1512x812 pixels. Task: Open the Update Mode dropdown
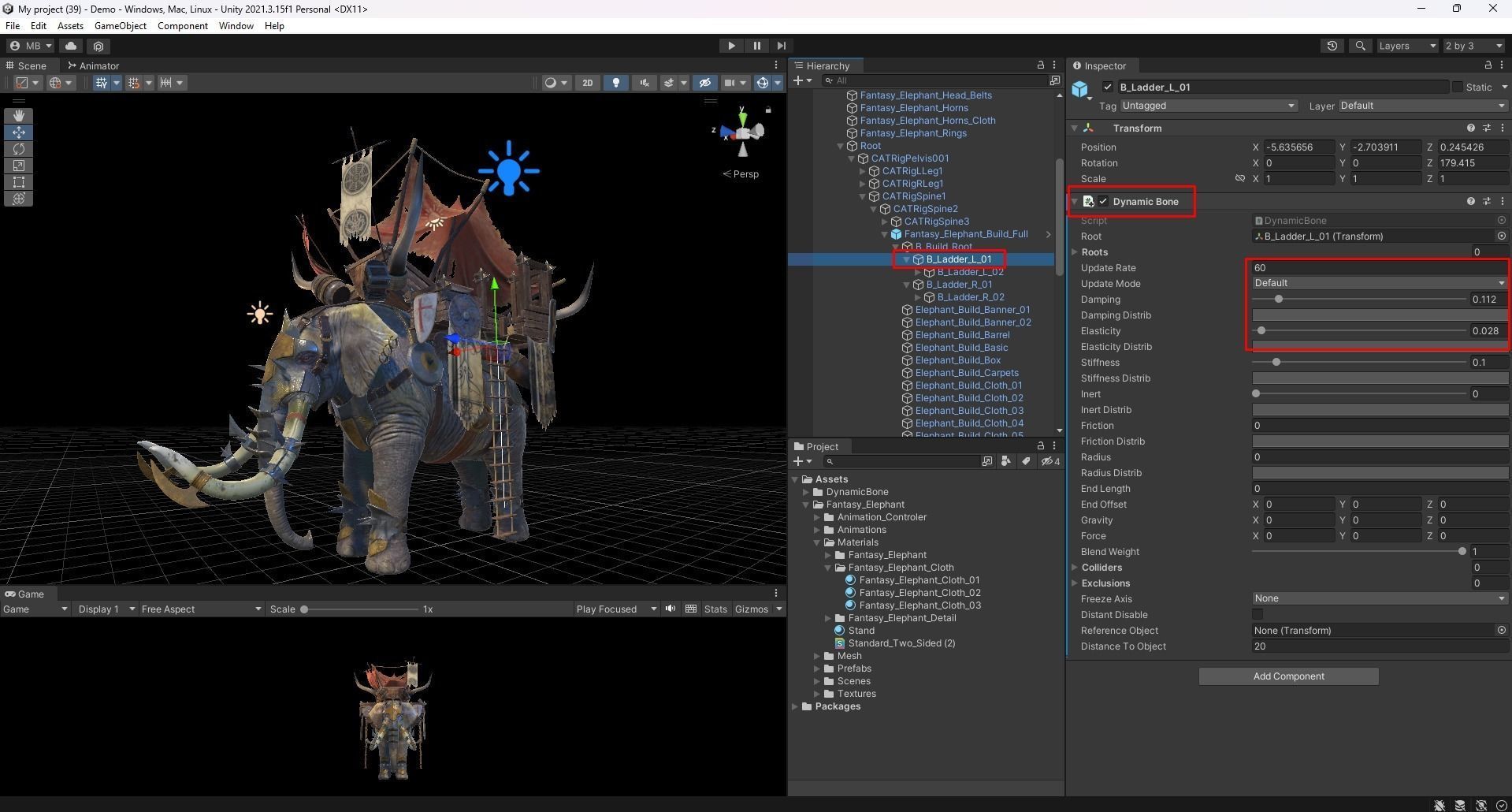click(x=1380, y=284)
